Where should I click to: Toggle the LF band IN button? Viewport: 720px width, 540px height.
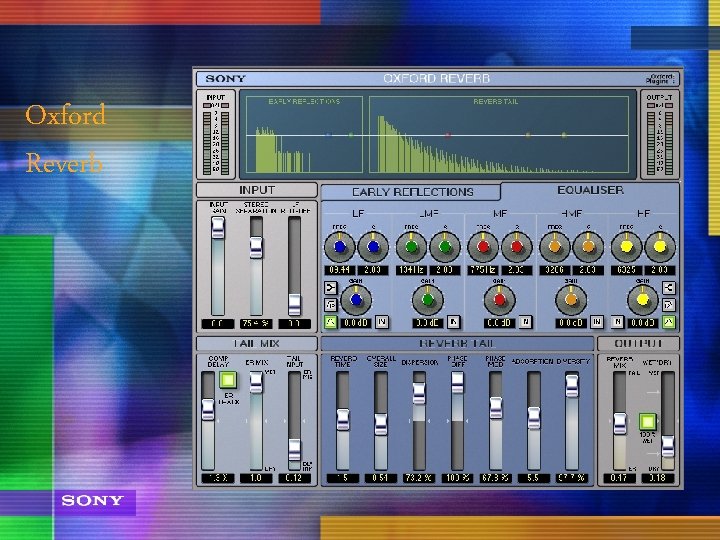click(x=382, y=322)
